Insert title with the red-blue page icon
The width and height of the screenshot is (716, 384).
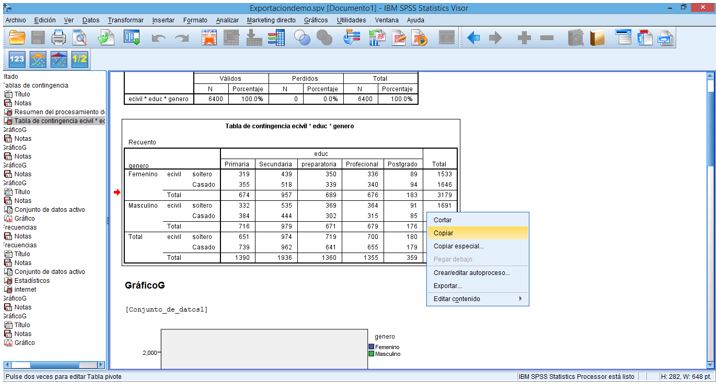pyautogui.click(x=645, y=37)
